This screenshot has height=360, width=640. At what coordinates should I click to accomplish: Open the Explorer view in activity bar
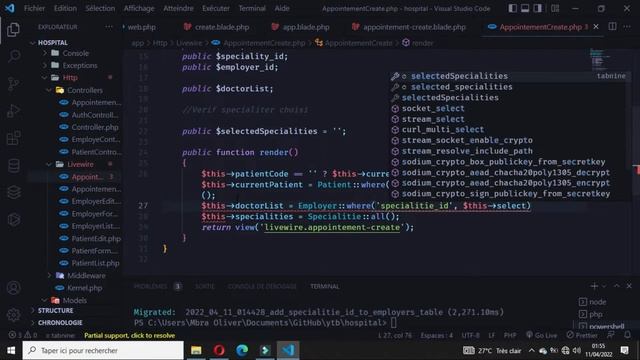13,29
